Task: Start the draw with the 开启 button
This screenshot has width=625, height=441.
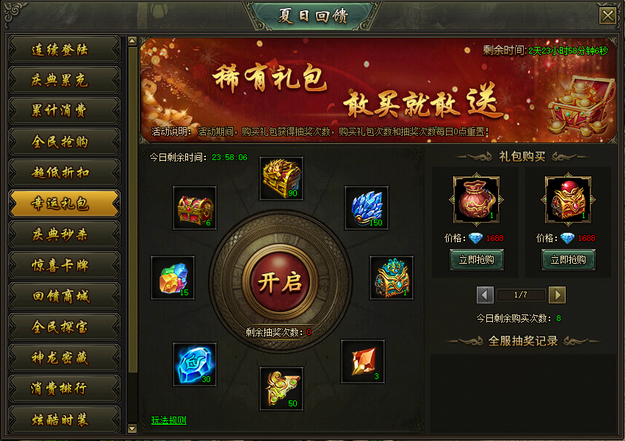Action: click(280, 282)
